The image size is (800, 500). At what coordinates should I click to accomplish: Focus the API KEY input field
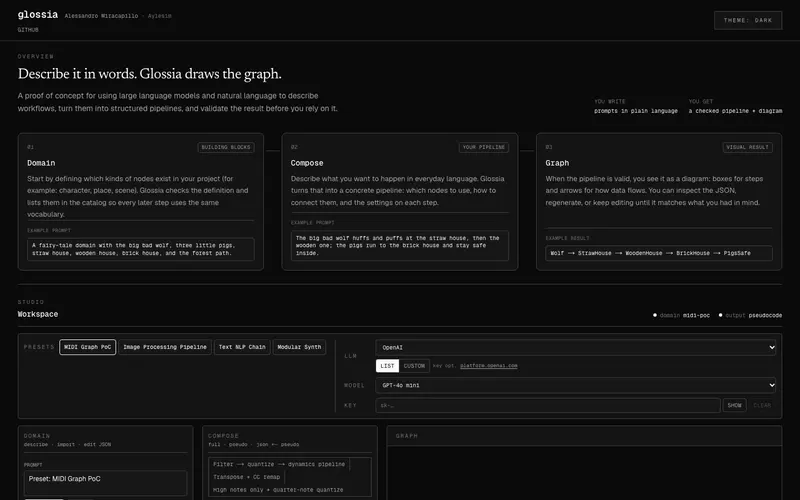point(548,406)
